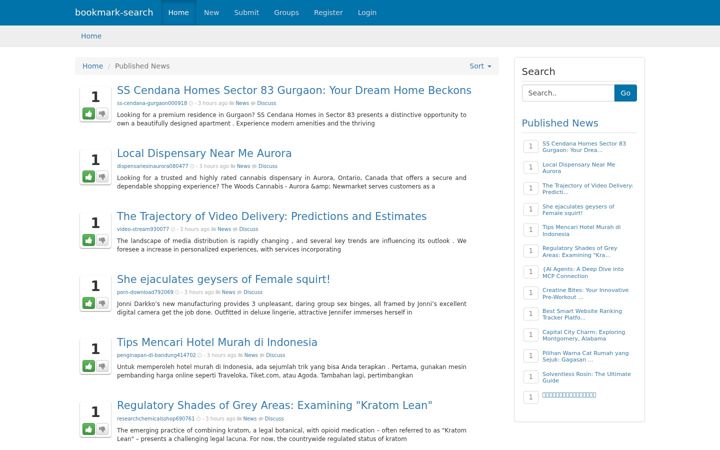Open sidebar link SS Cendana Homes Sector 83
This screenshot has height=450, width=720.
click(x=584, y=146)
